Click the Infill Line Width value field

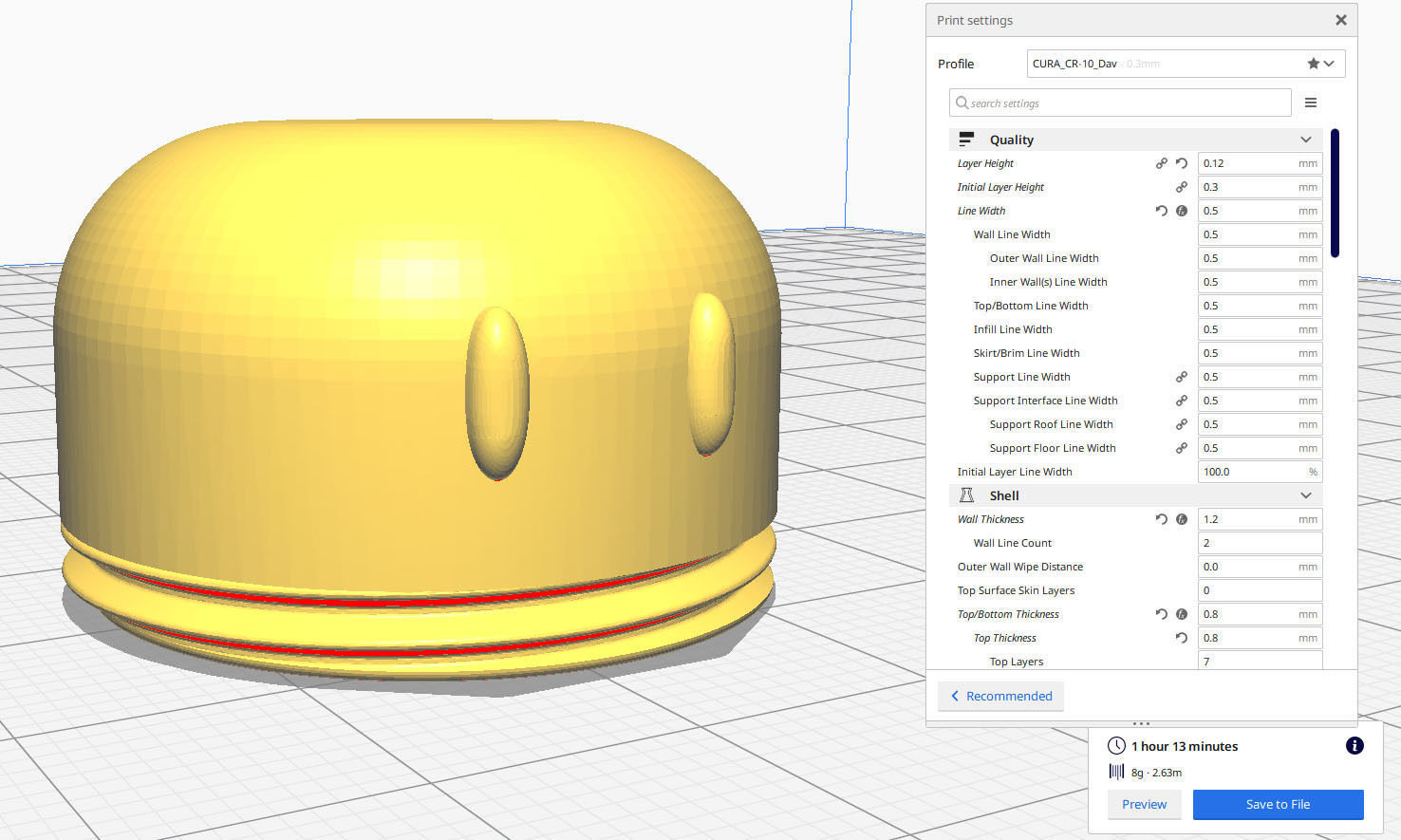pos(1260,329)
